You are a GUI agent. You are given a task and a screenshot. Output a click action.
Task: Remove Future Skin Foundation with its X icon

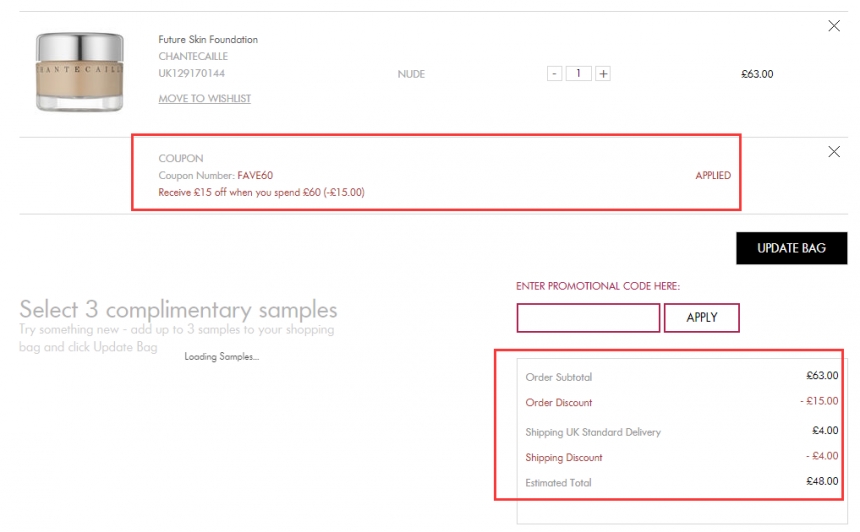[834, 26]
